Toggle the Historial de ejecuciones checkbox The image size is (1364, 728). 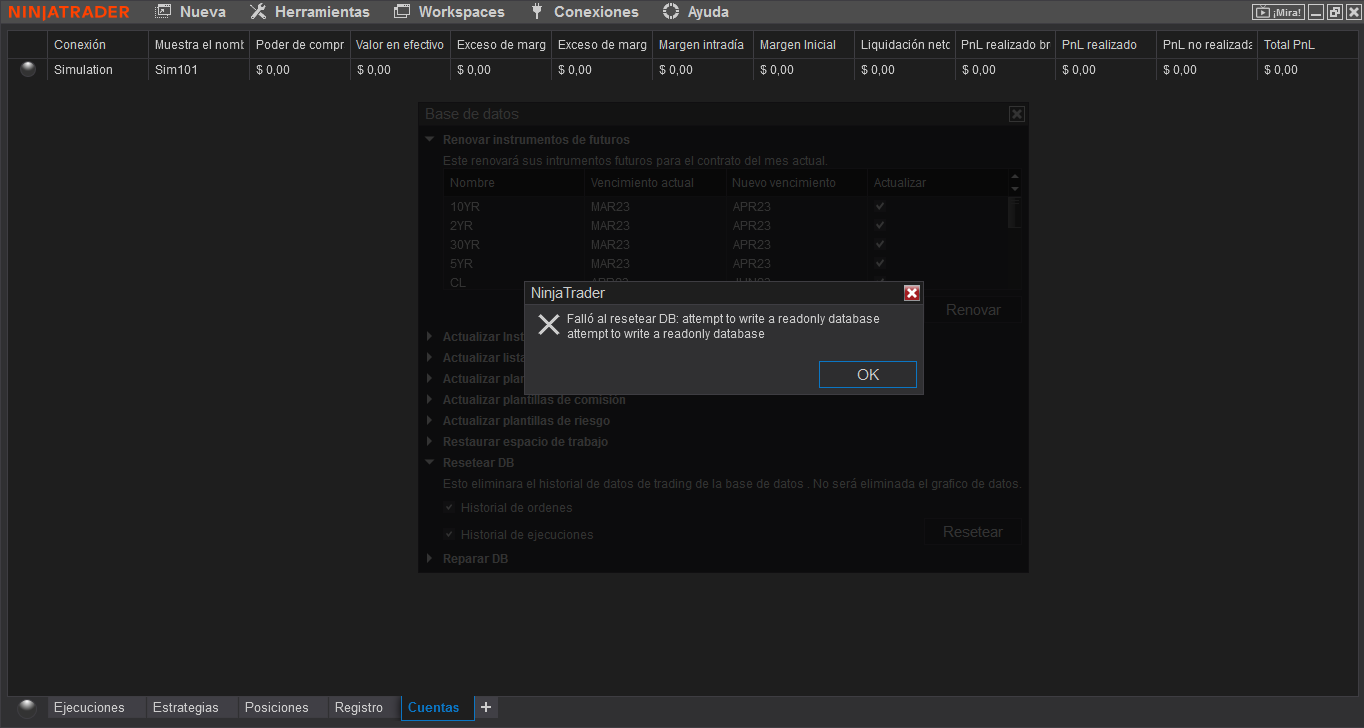coord(450,534)
